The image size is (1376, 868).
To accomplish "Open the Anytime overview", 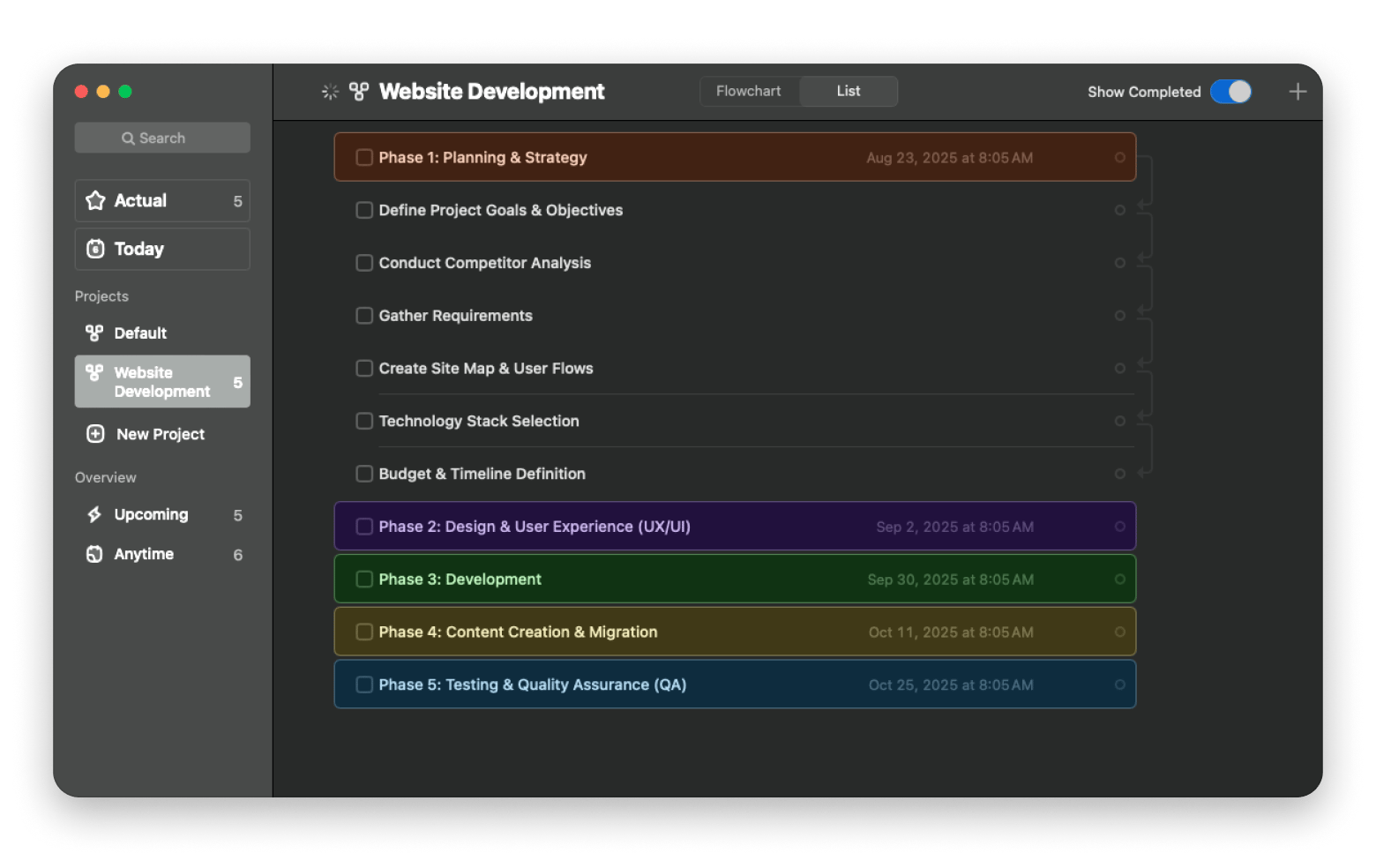I will (162, 554).
